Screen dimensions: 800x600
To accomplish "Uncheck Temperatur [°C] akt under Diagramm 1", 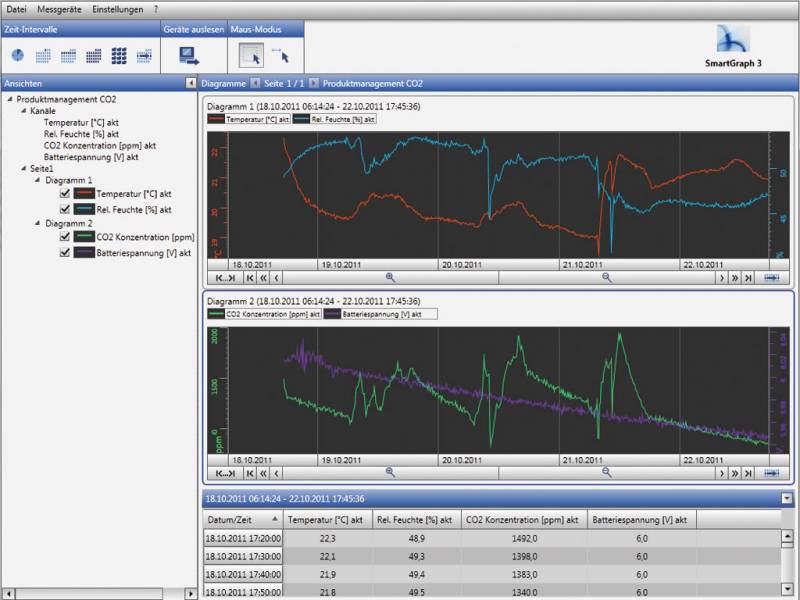I will coord(65,193).
